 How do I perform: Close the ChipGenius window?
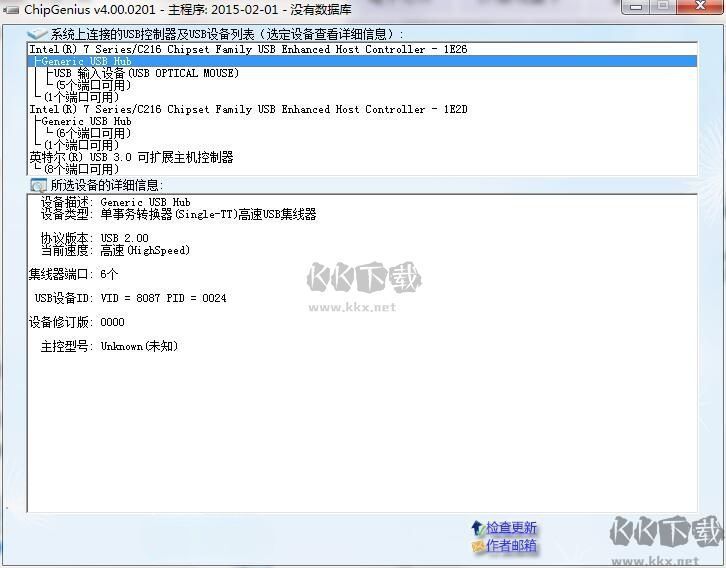click(700, 7)
